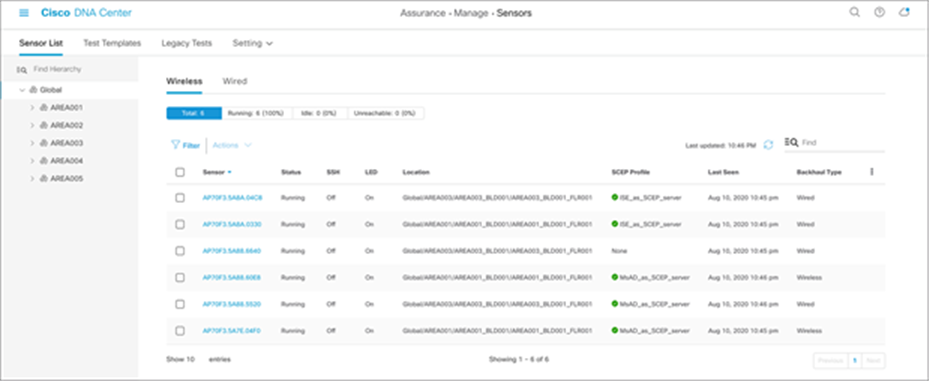
Task: Click the Cisco DNA Center logo
Action: click(x=86, y=12)
